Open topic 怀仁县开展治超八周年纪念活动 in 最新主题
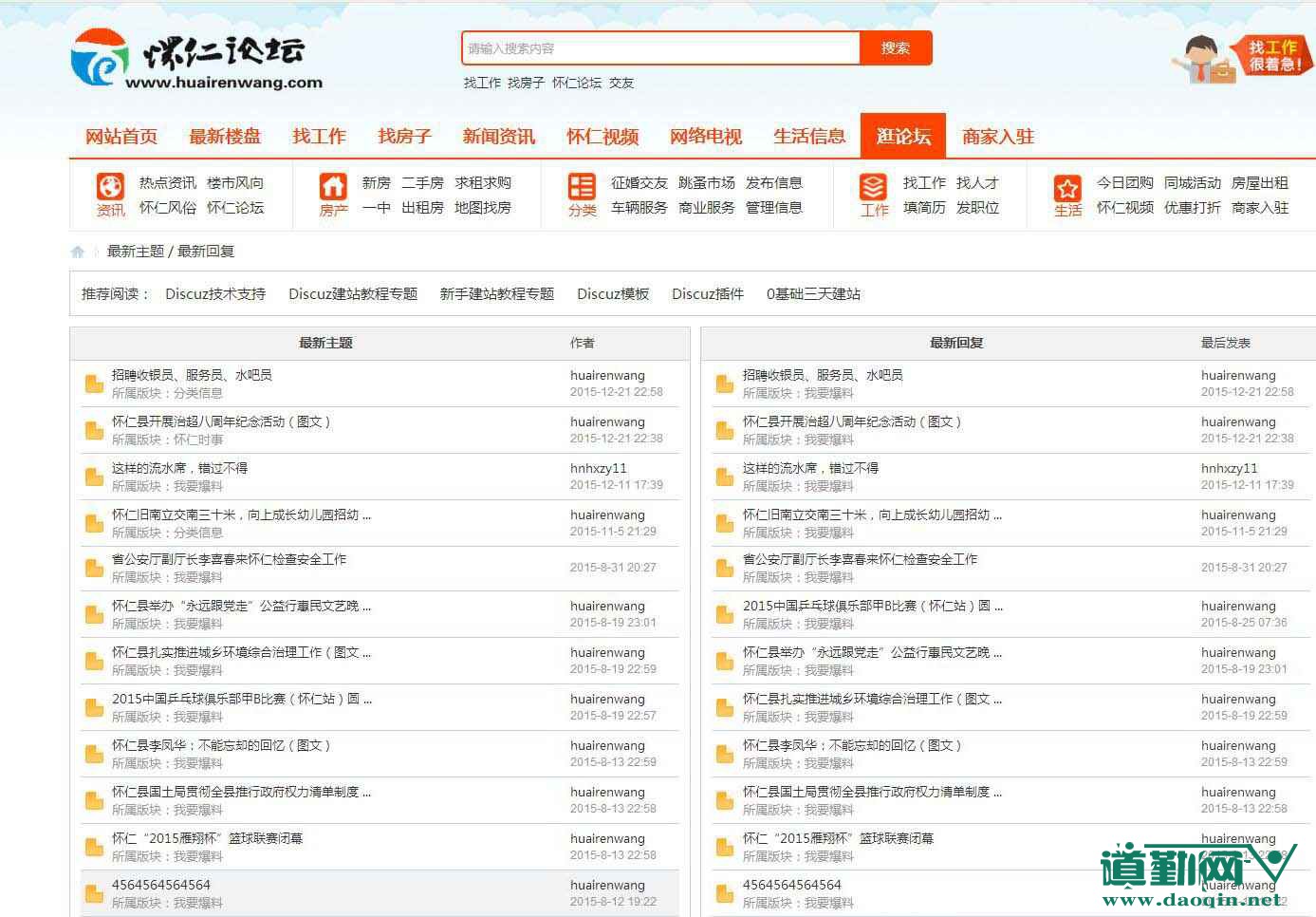This screenshot has width=1316, height=917. tap(221, 421)
